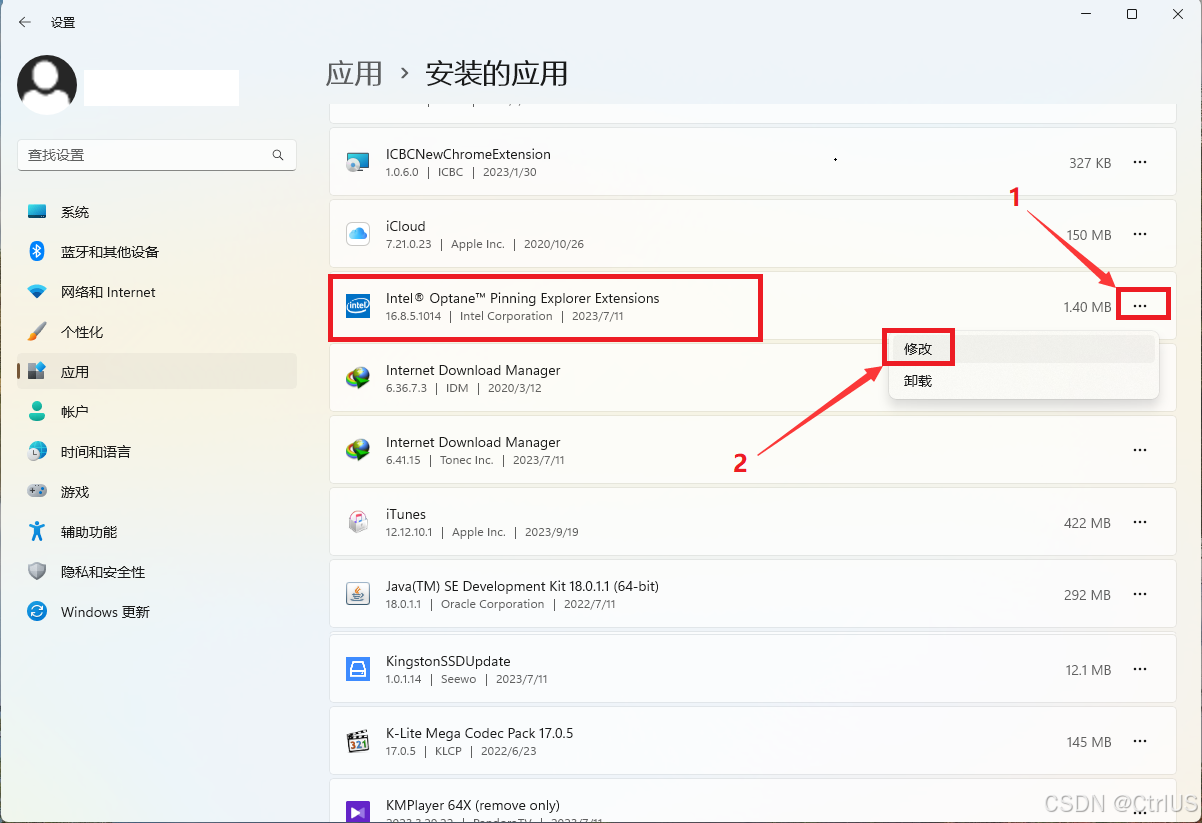
Task: Open the three-dot menu for iTunes
Action: tap(1140, 522)
